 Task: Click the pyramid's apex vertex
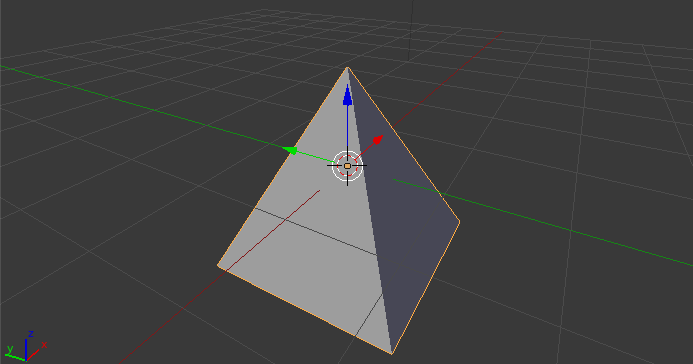click(x=347, y=68)
